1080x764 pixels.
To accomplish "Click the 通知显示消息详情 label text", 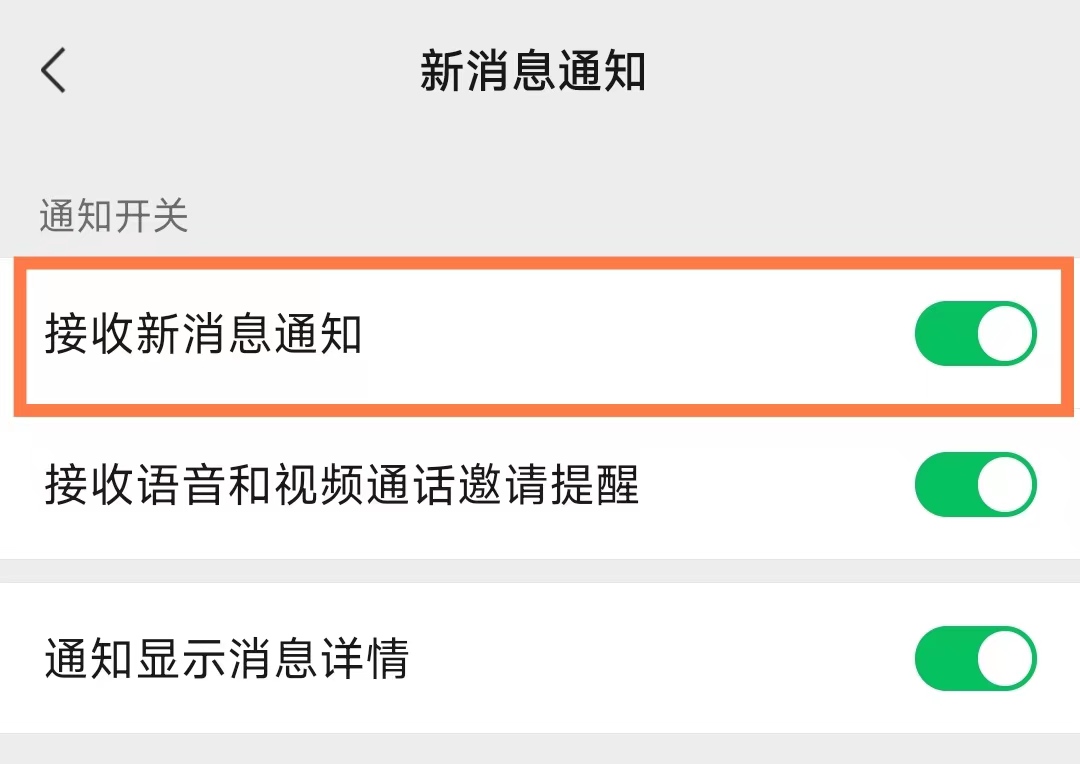I will tap(227, 659).
